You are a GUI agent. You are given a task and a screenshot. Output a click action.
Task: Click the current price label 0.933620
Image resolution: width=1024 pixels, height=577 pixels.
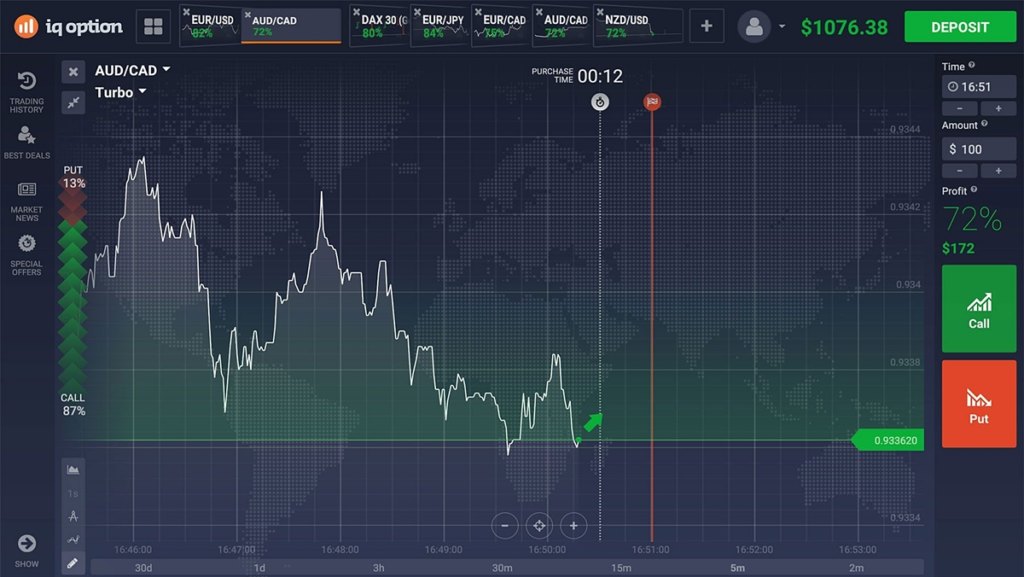pos(888,441)
